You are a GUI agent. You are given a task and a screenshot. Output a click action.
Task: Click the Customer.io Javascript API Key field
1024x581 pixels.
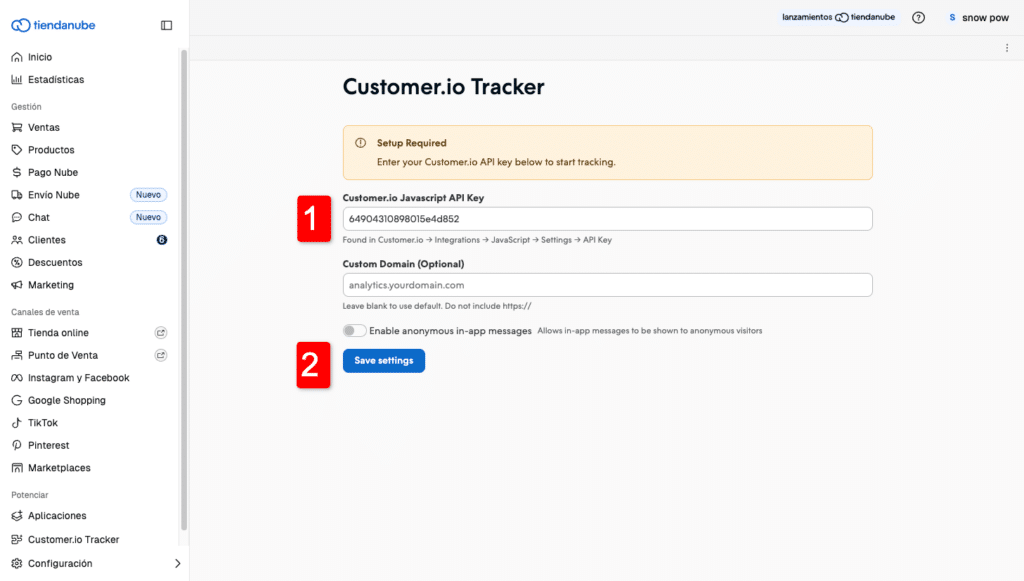(x=607, y=219)
